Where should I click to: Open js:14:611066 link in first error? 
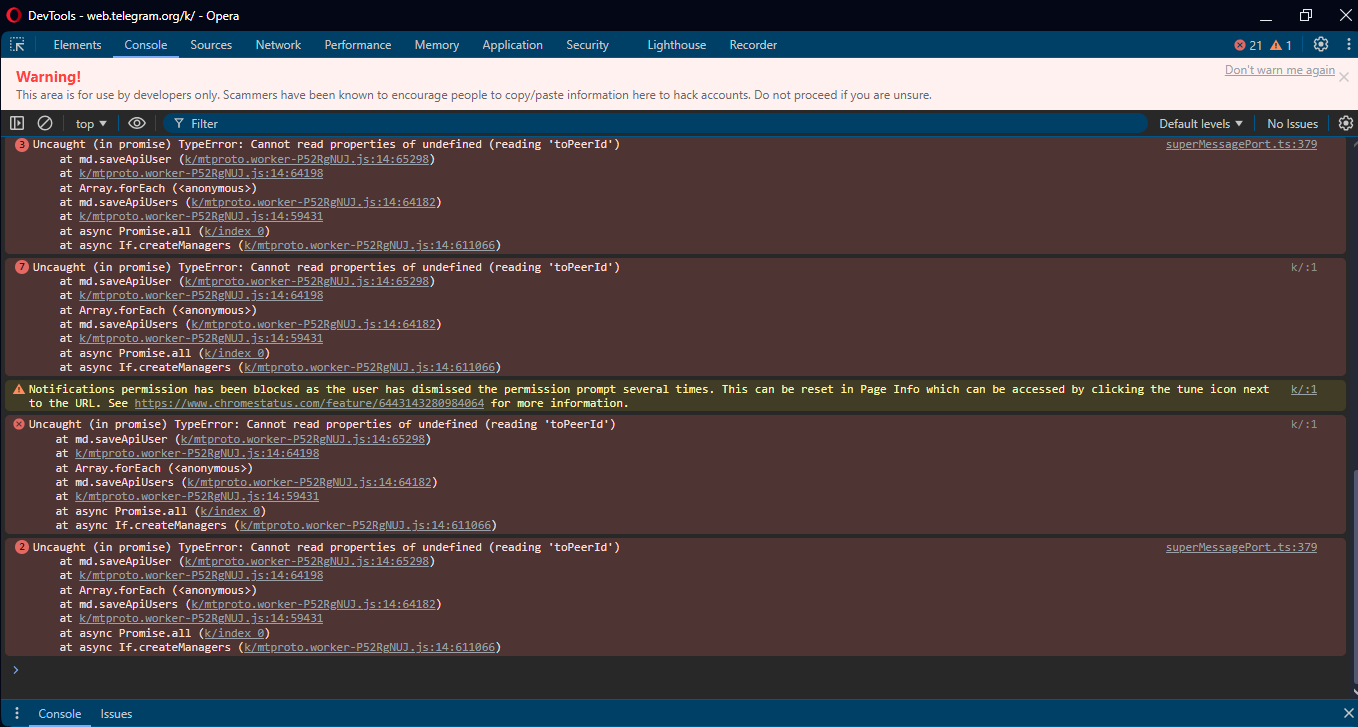[371, 245]
